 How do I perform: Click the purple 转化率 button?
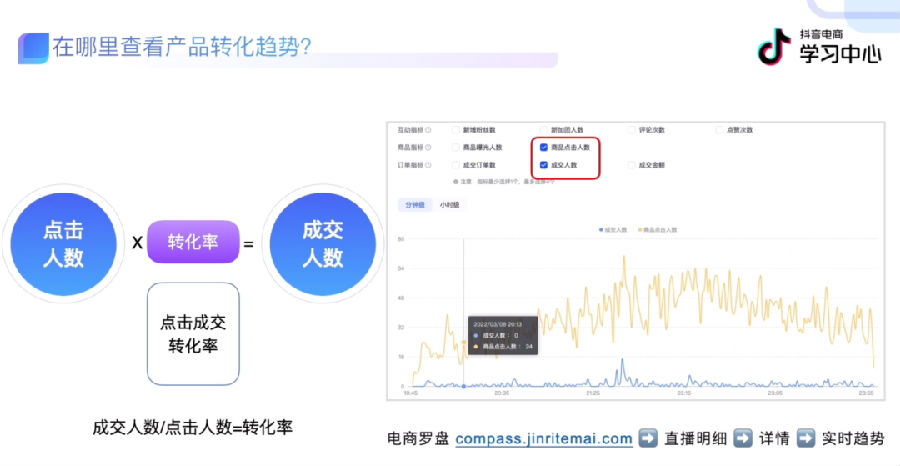(x=193, y=243)
